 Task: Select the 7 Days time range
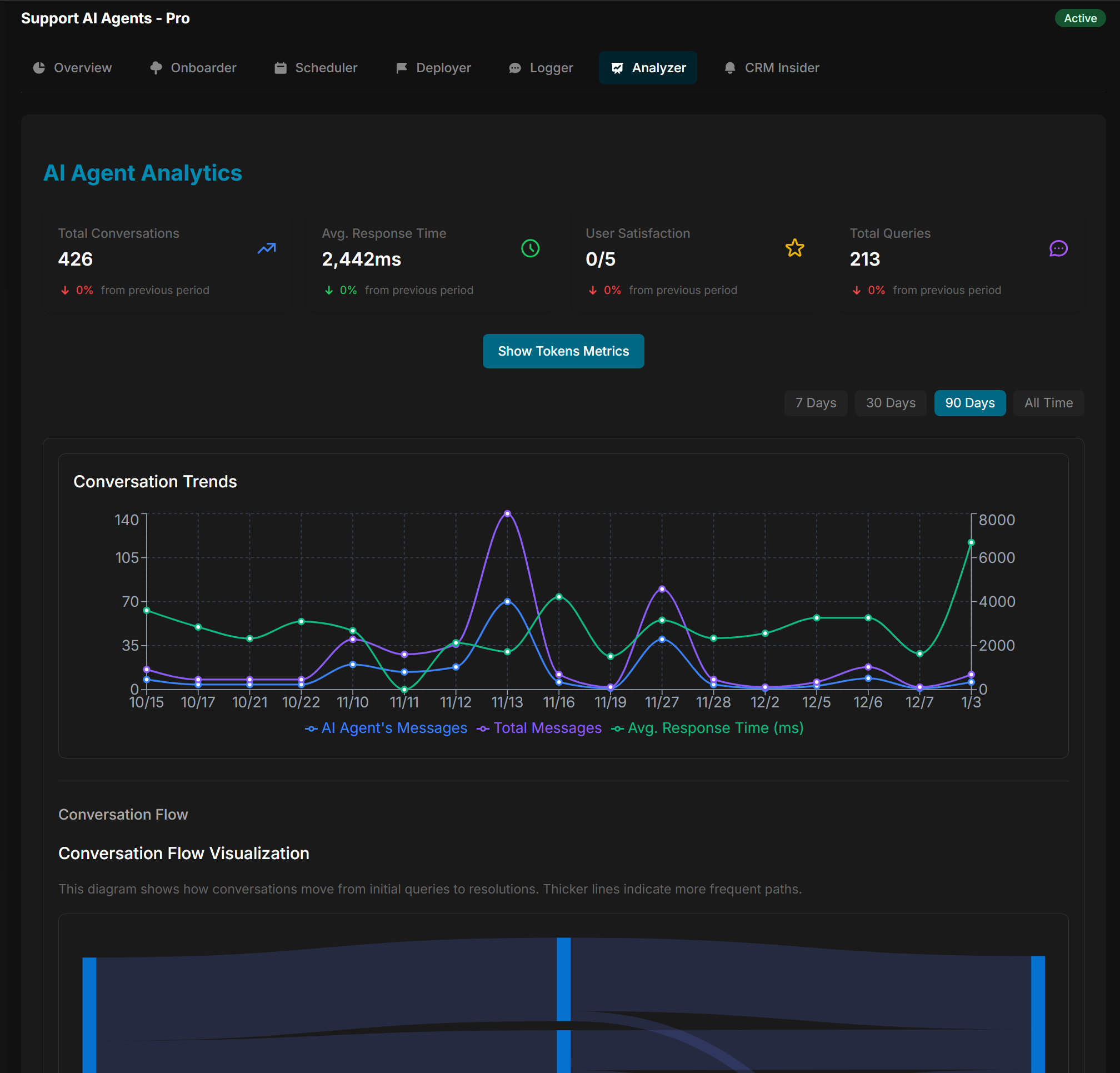pyautogui.click(x=816, y=403)
